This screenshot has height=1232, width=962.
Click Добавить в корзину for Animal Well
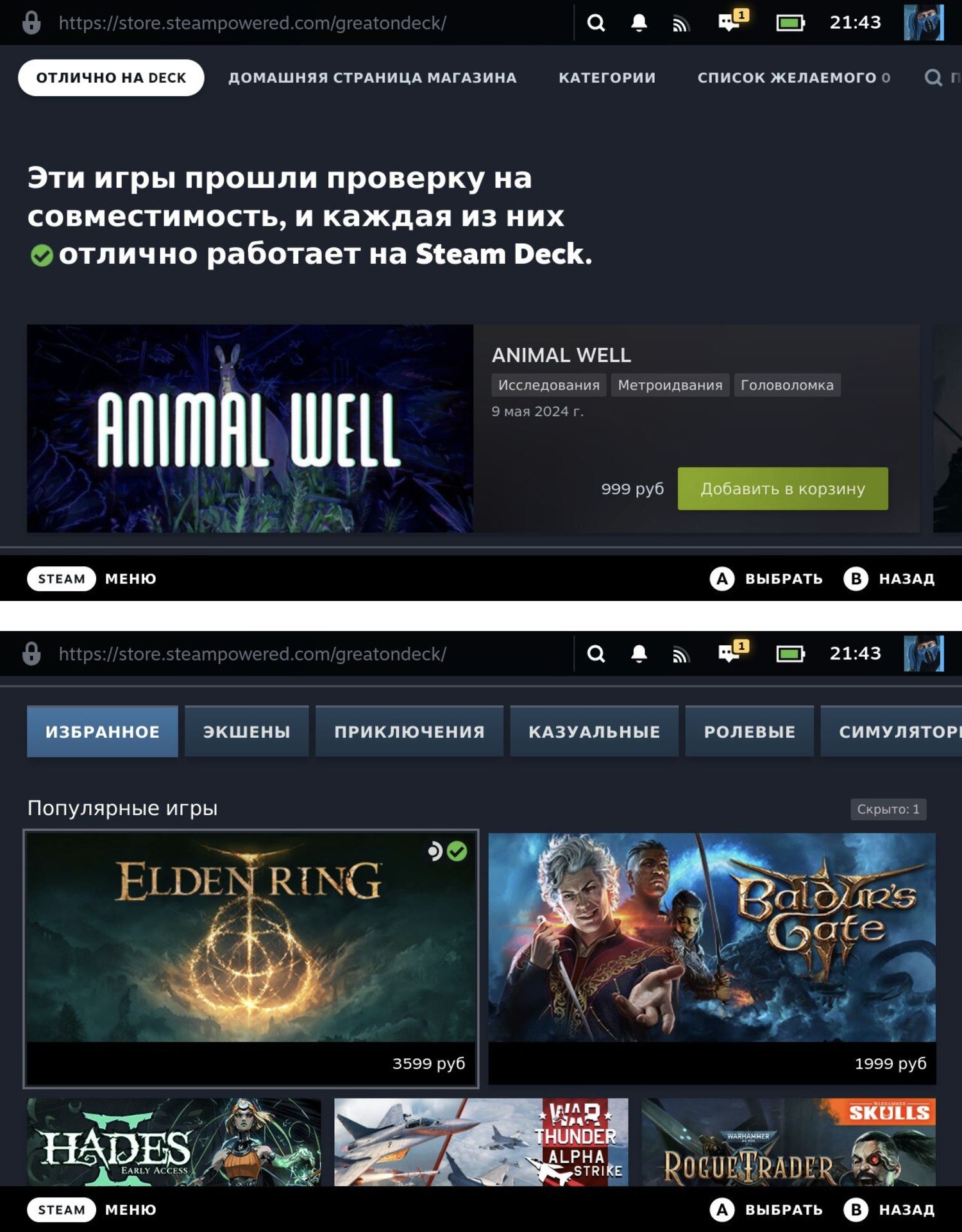[782, 489]
